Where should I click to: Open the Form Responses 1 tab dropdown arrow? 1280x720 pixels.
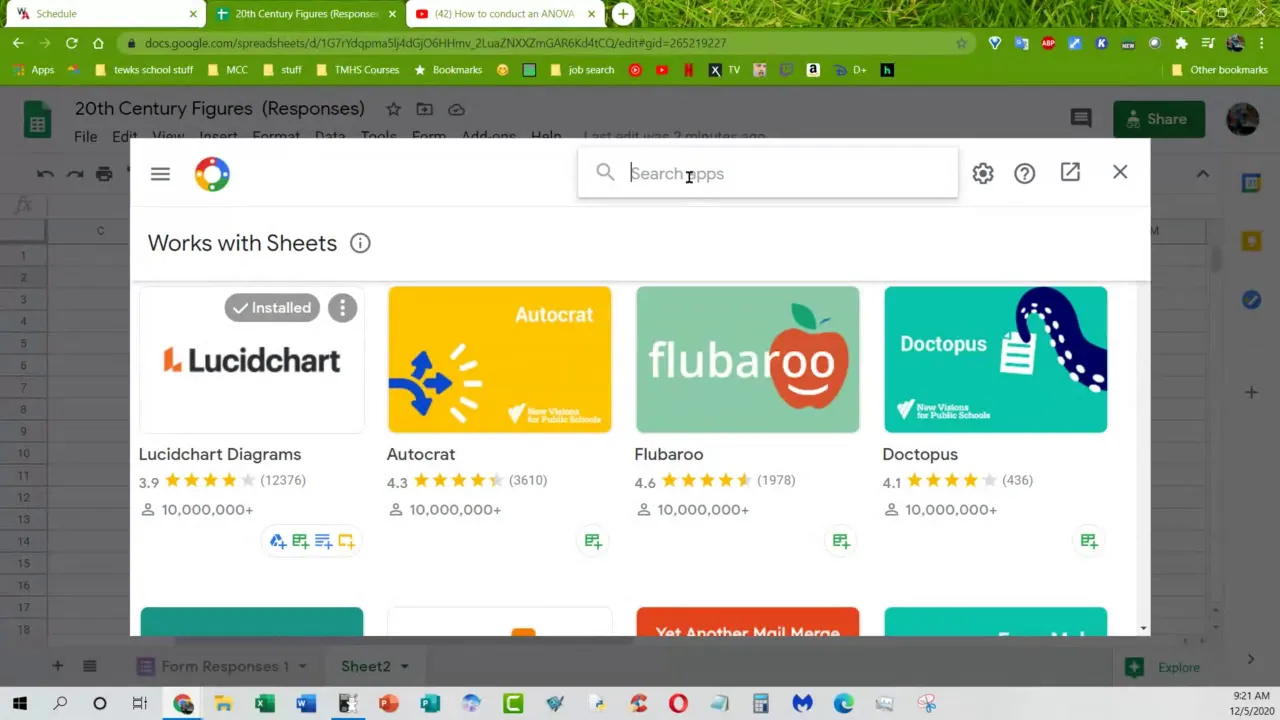pyautogui.click(x=302, y=666)
